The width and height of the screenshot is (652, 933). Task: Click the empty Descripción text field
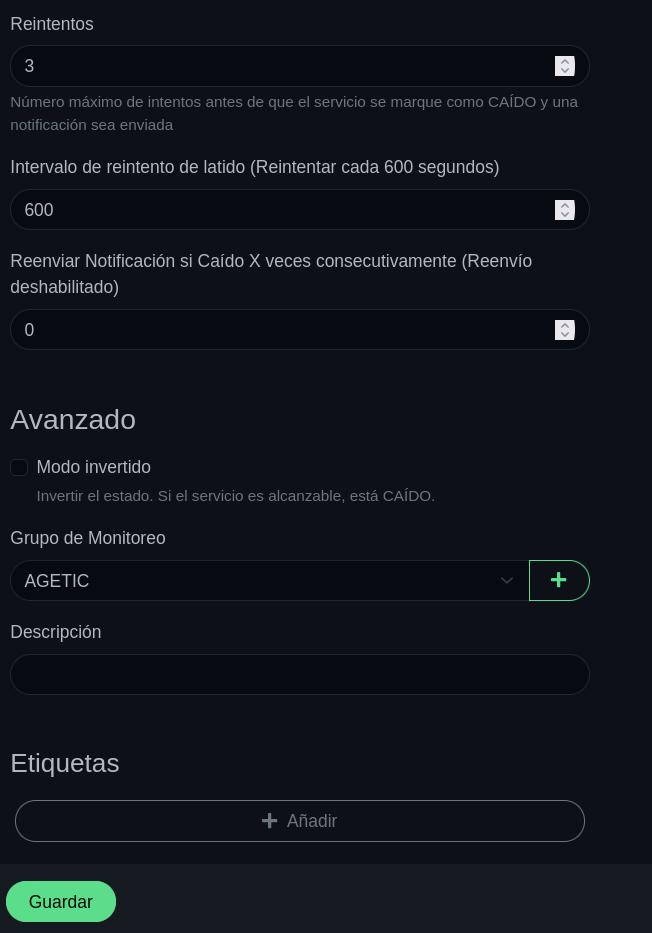click(x=300, y=675)
